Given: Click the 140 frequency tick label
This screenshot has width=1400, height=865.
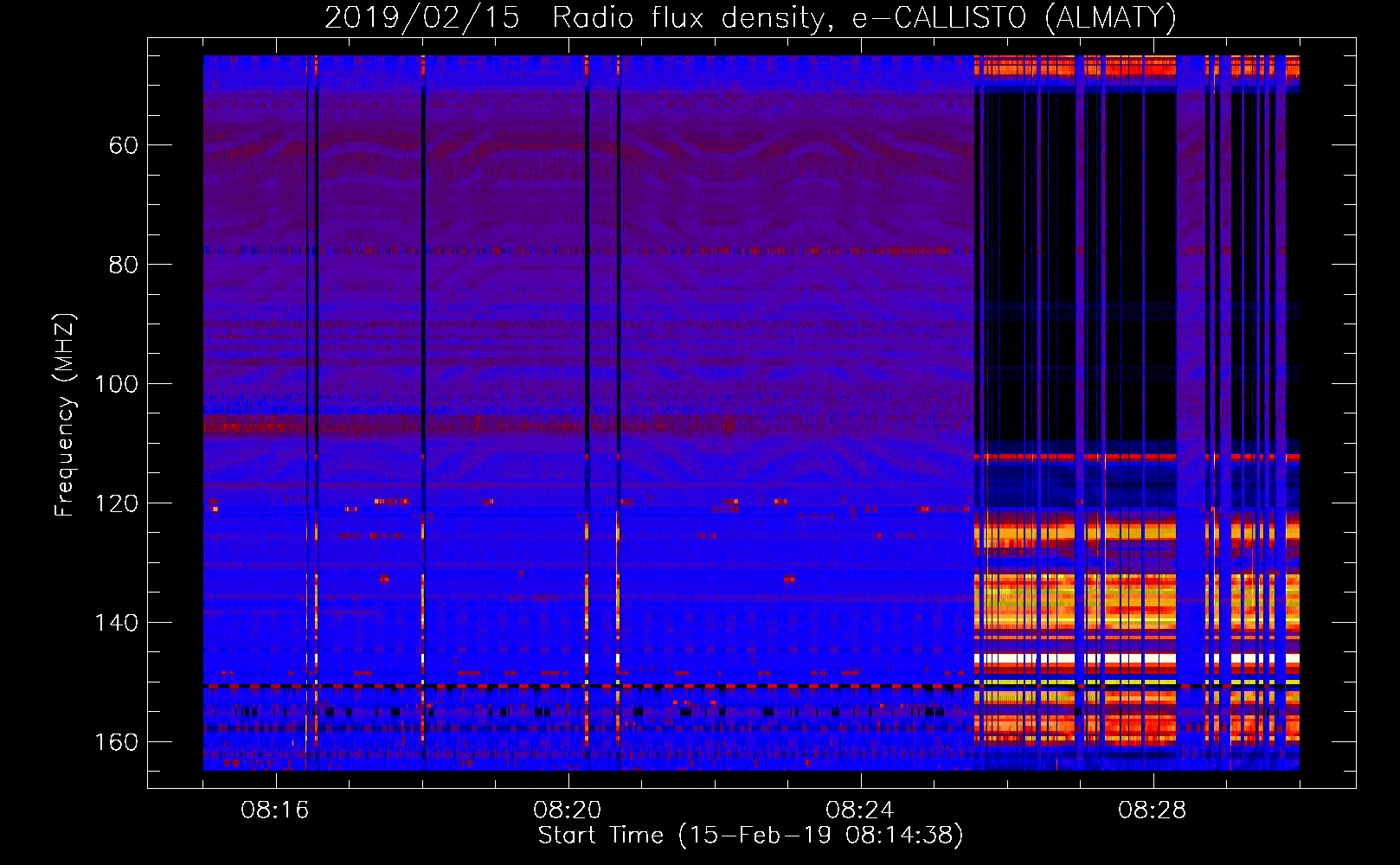Looking at the screenshot, I should pos(117,623).
